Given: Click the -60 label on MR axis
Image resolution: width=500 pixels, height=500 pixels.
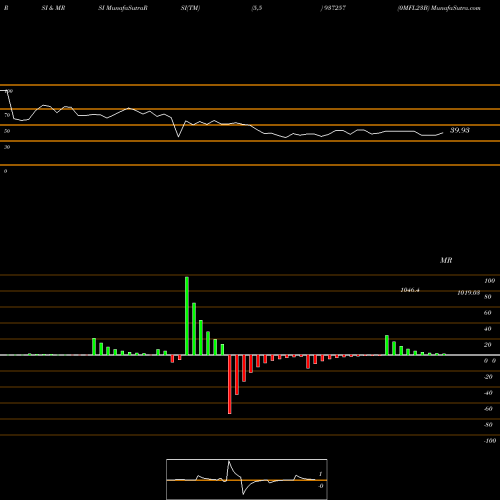Looking at the screenshot, I should [488, 409].
